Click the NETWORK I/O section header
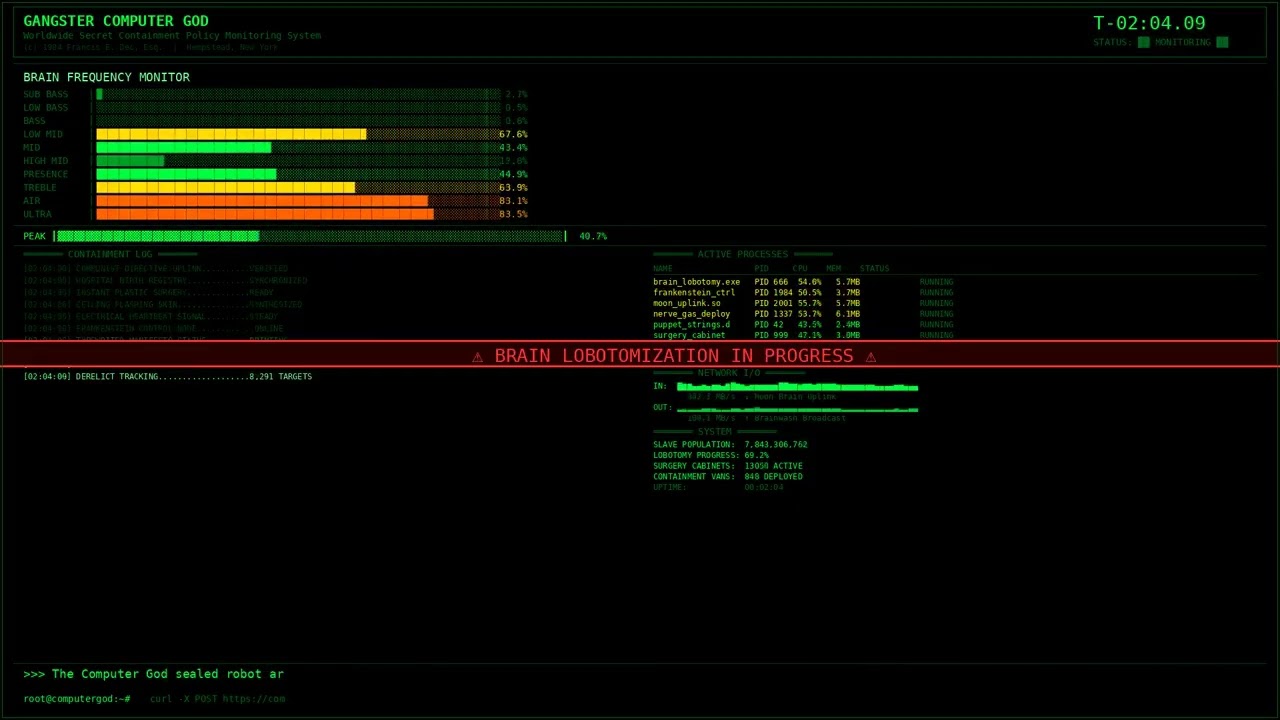This screenshot has height=720, width=1280. [729, 373]
